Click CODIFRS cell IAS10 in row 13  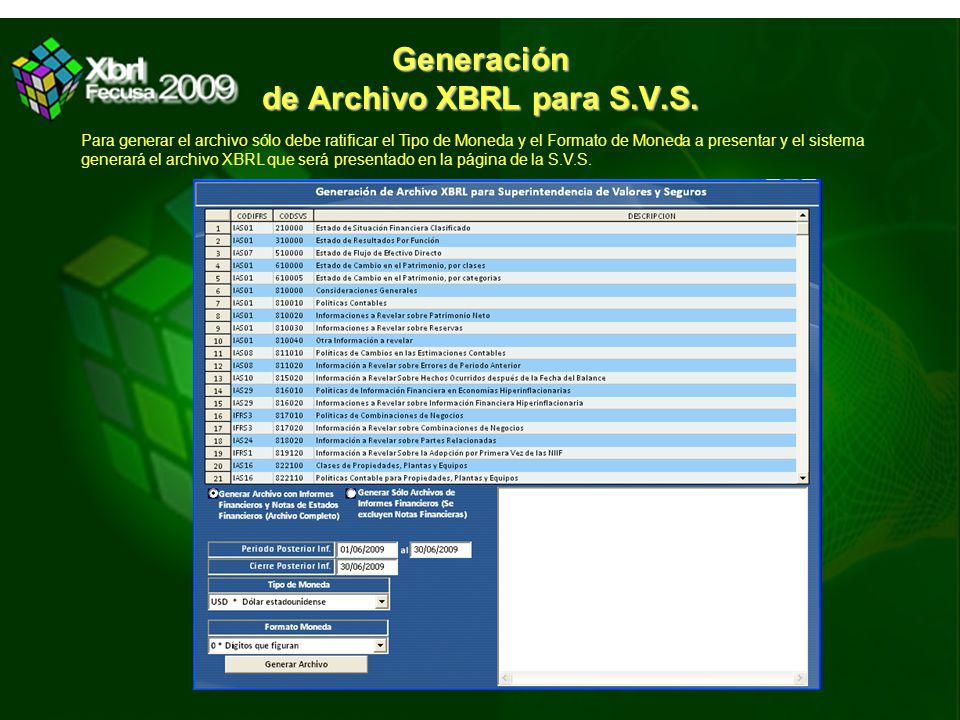[x=252, y=378]
